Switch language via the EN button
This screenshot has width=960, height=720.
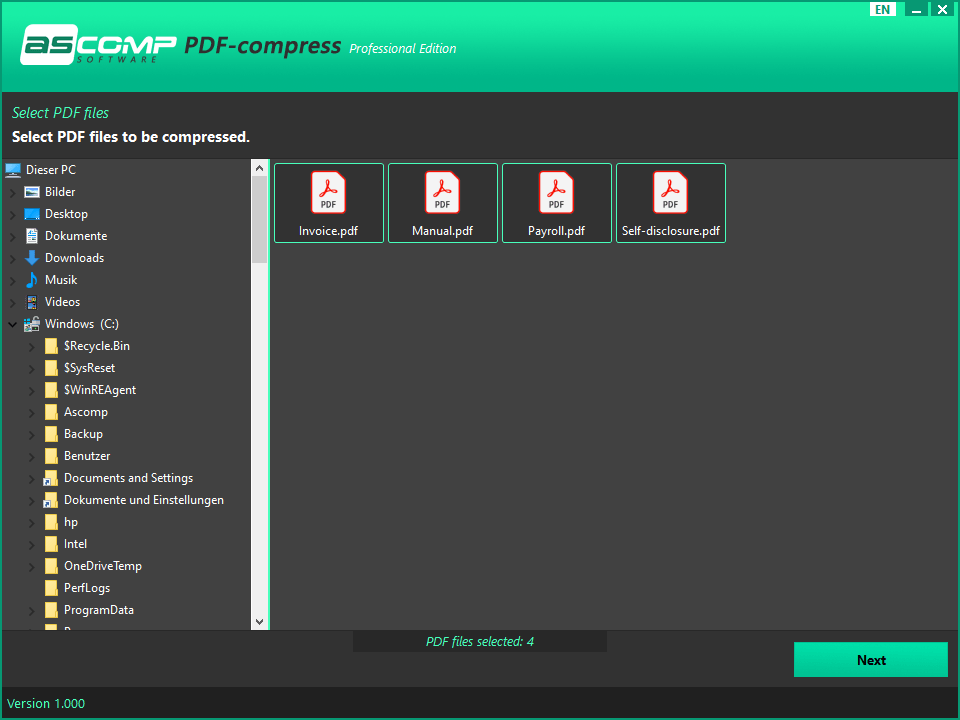[x=882, y=9]
